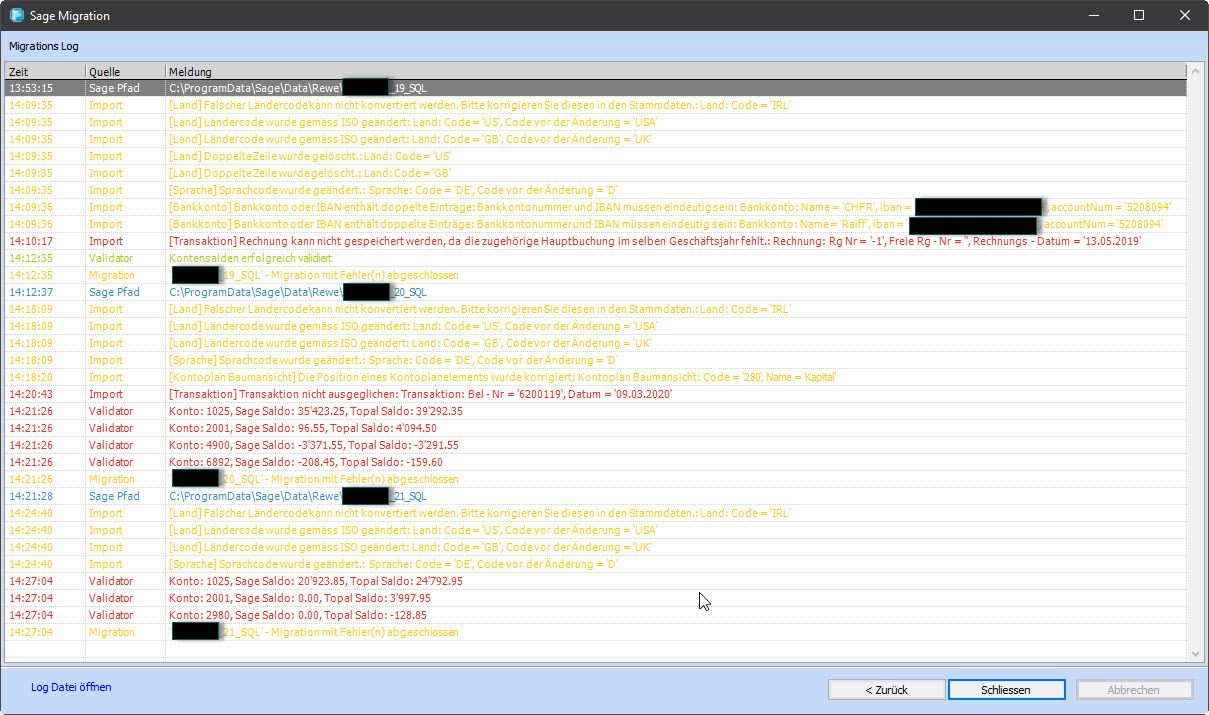Select the Konto 2980 validator entry
The width and height of the screenshot is (1209, 715).
tap(298, 615)
